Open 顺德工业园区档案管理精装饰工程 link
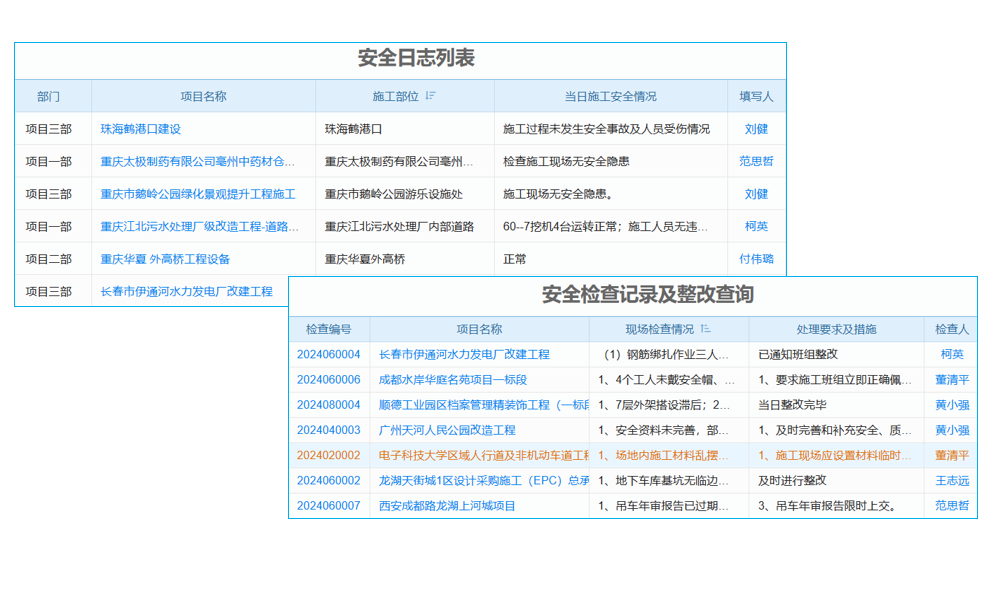Viewport: 1000px width, 600px height. point(472,404)
